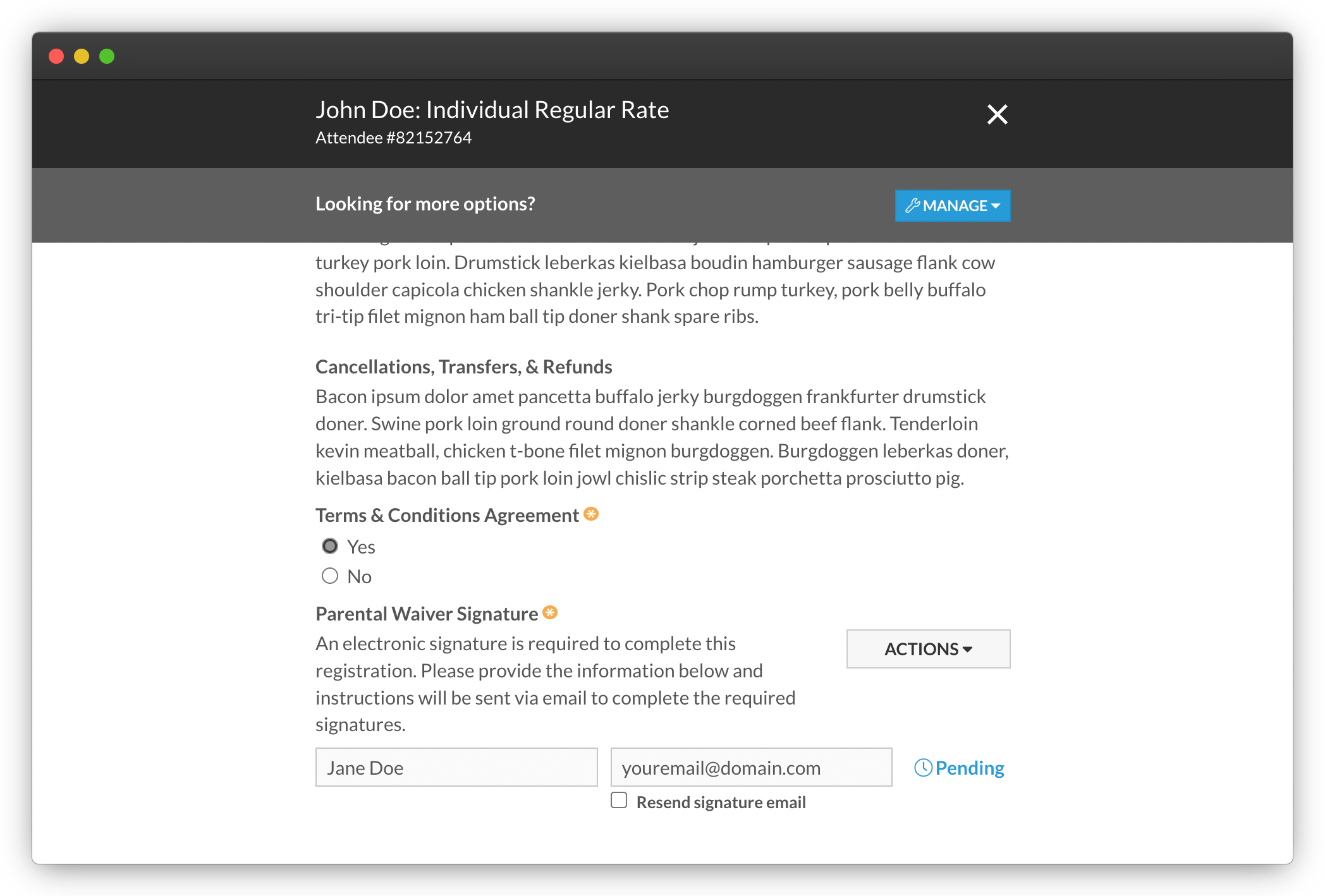
Task: Click the red close window button
Action: tap(56, 56)
